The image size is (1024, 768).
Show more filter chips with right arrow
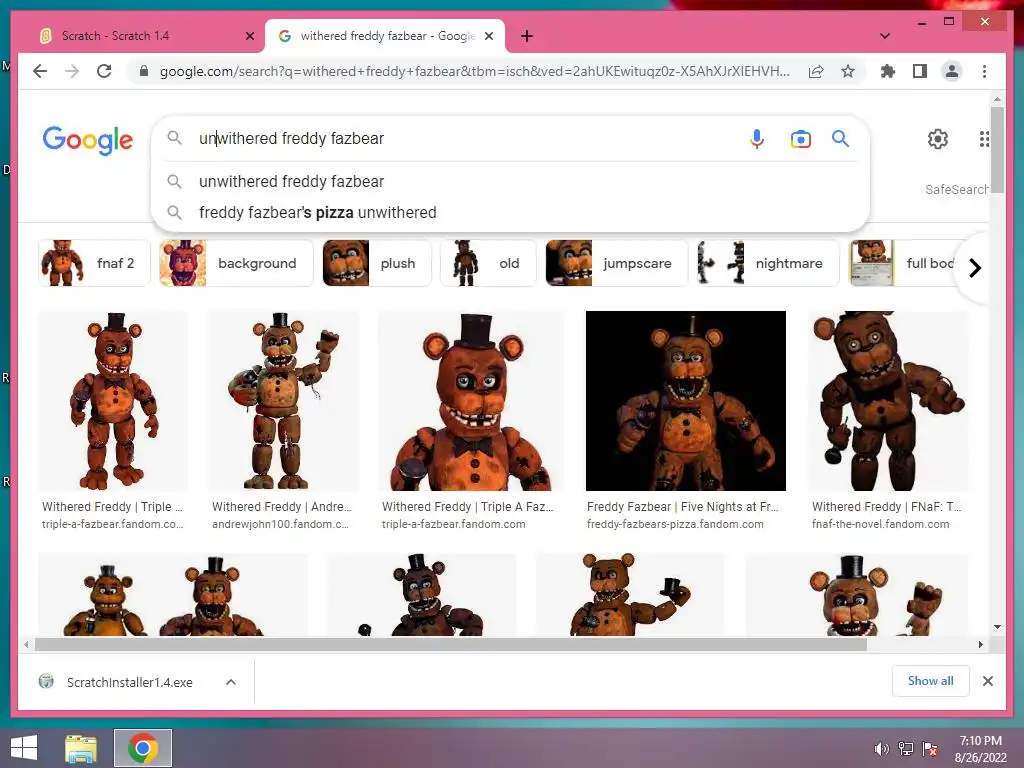(974, 268)
